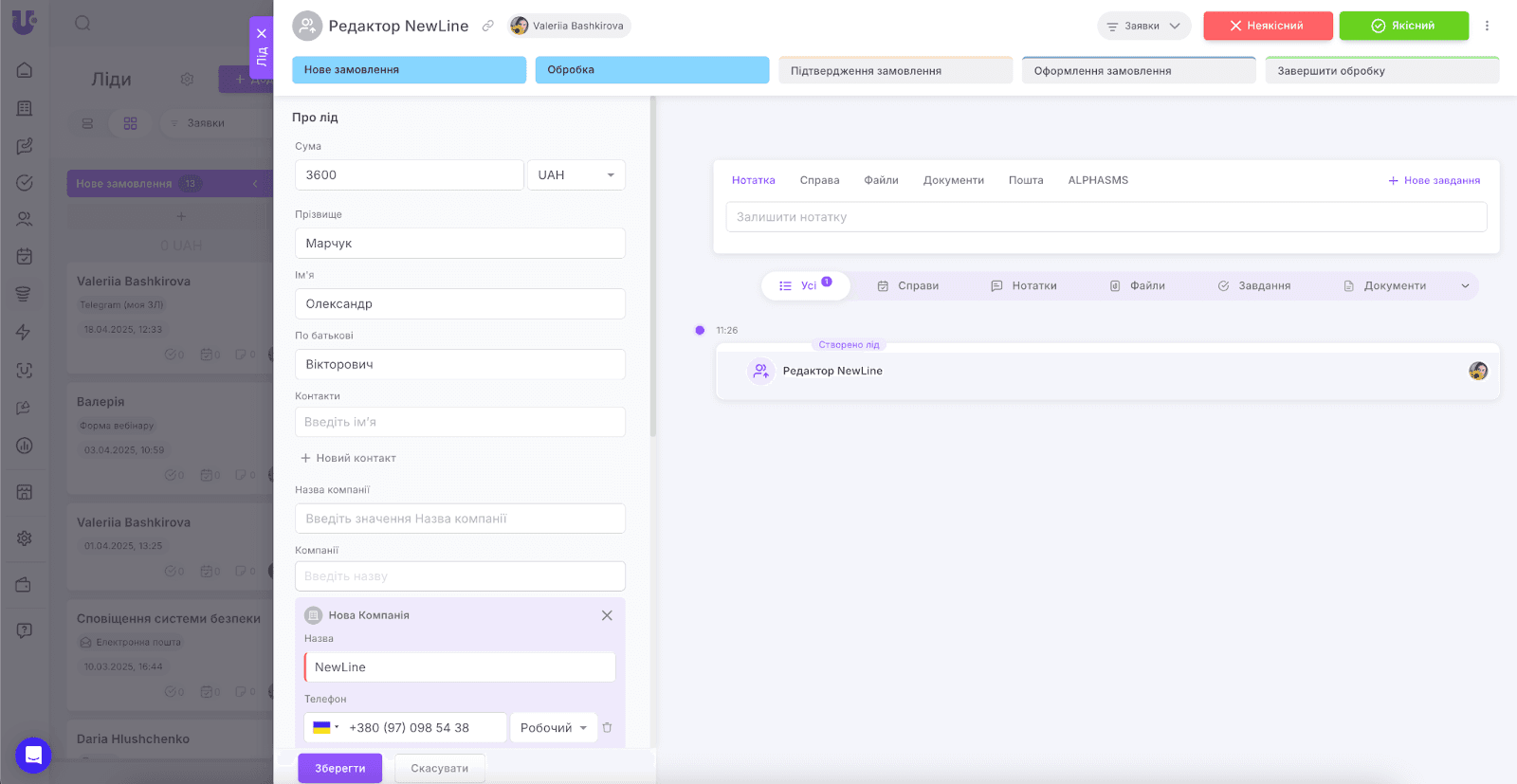
Task: Close the lead panel with the X icon
Action: coord(262,33)
